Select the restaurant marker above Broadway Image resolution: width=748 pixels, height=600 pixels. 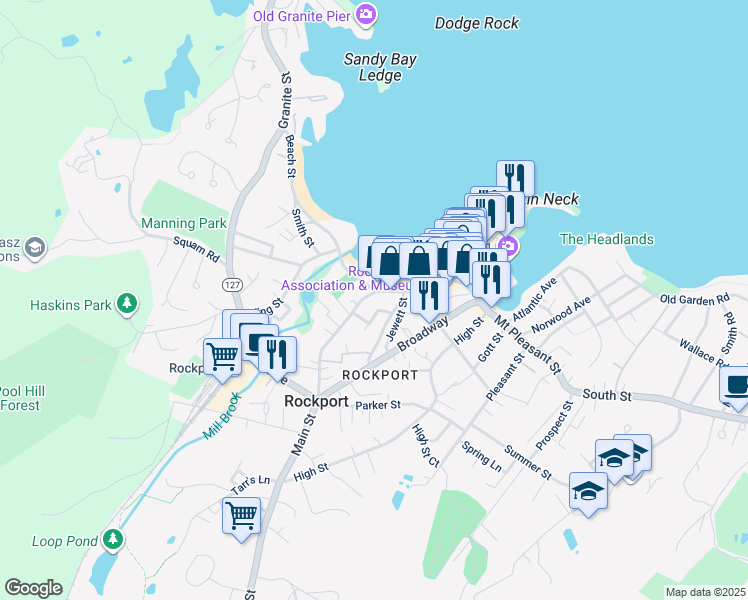click(x=429, y=297)
